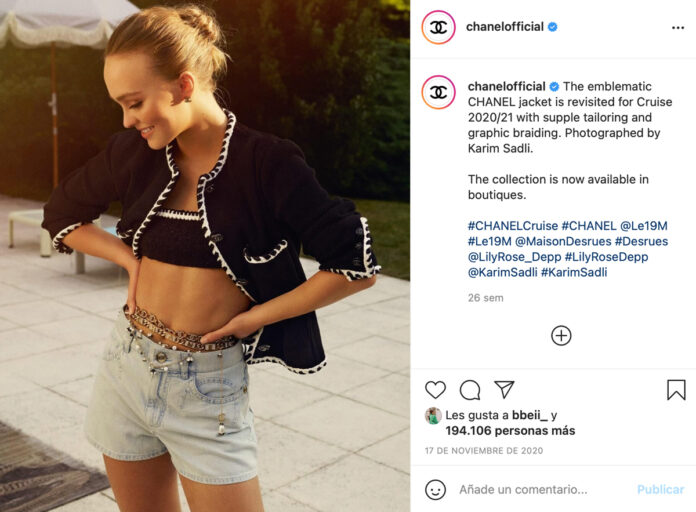The image size is (696, 512).
Task: View the 194.106 personas más likes list
Action: click(x=510, y=431)
